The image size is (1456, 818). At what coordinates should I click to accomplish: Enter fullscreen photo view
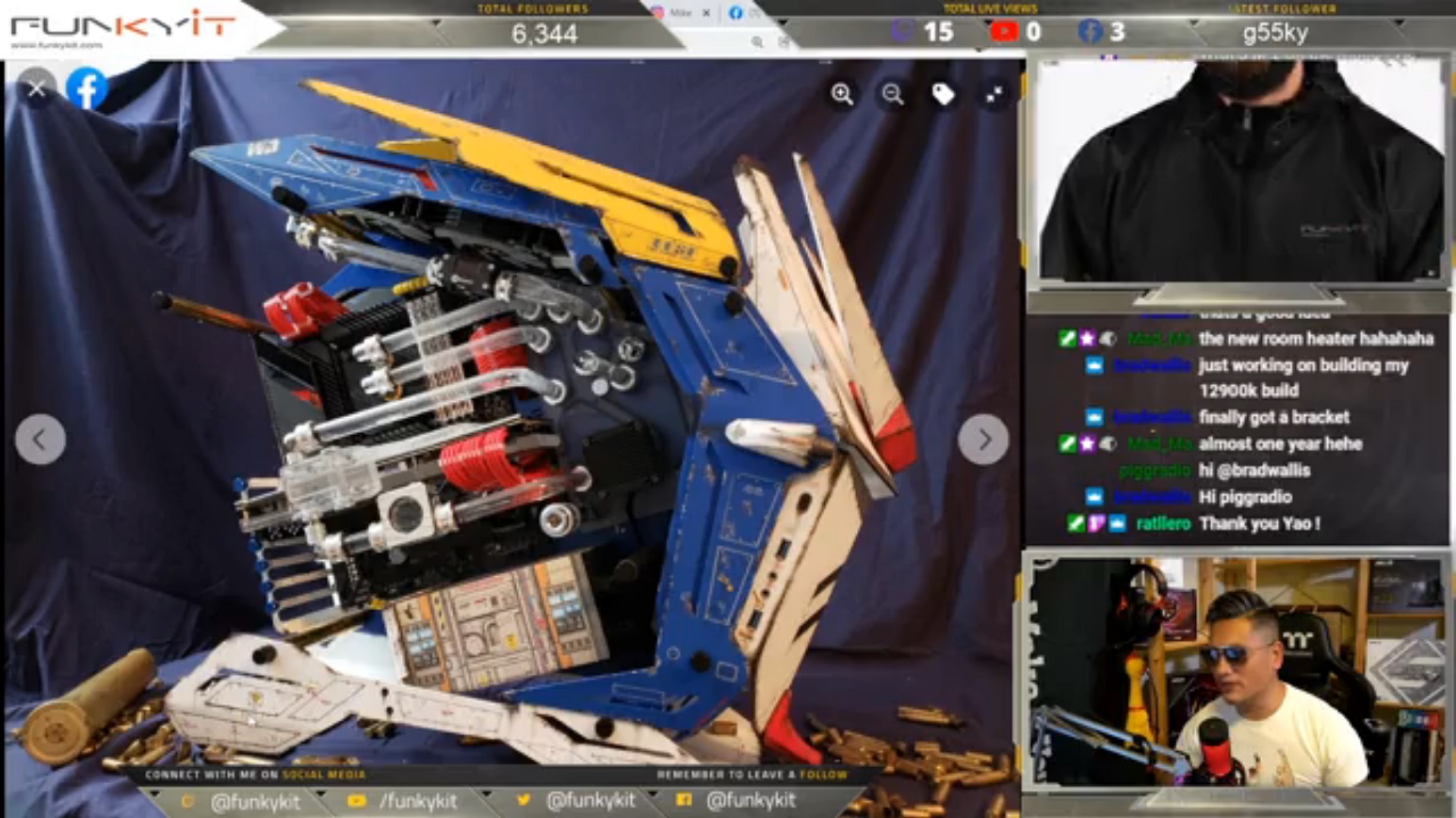[x=993, y=94]
